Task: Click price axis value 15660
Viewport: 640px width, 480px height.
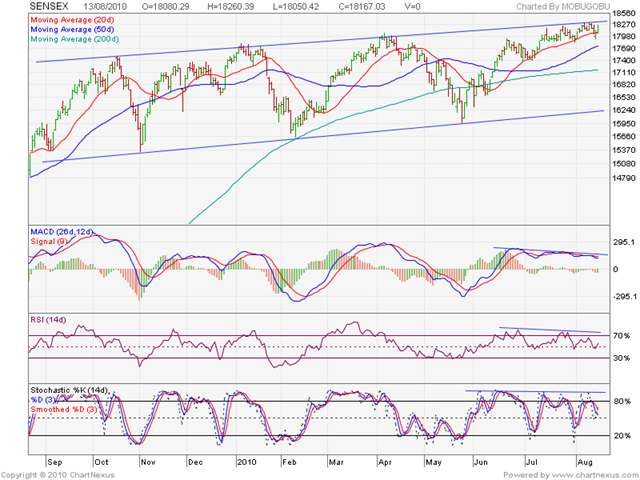Action: coord(623,136)
